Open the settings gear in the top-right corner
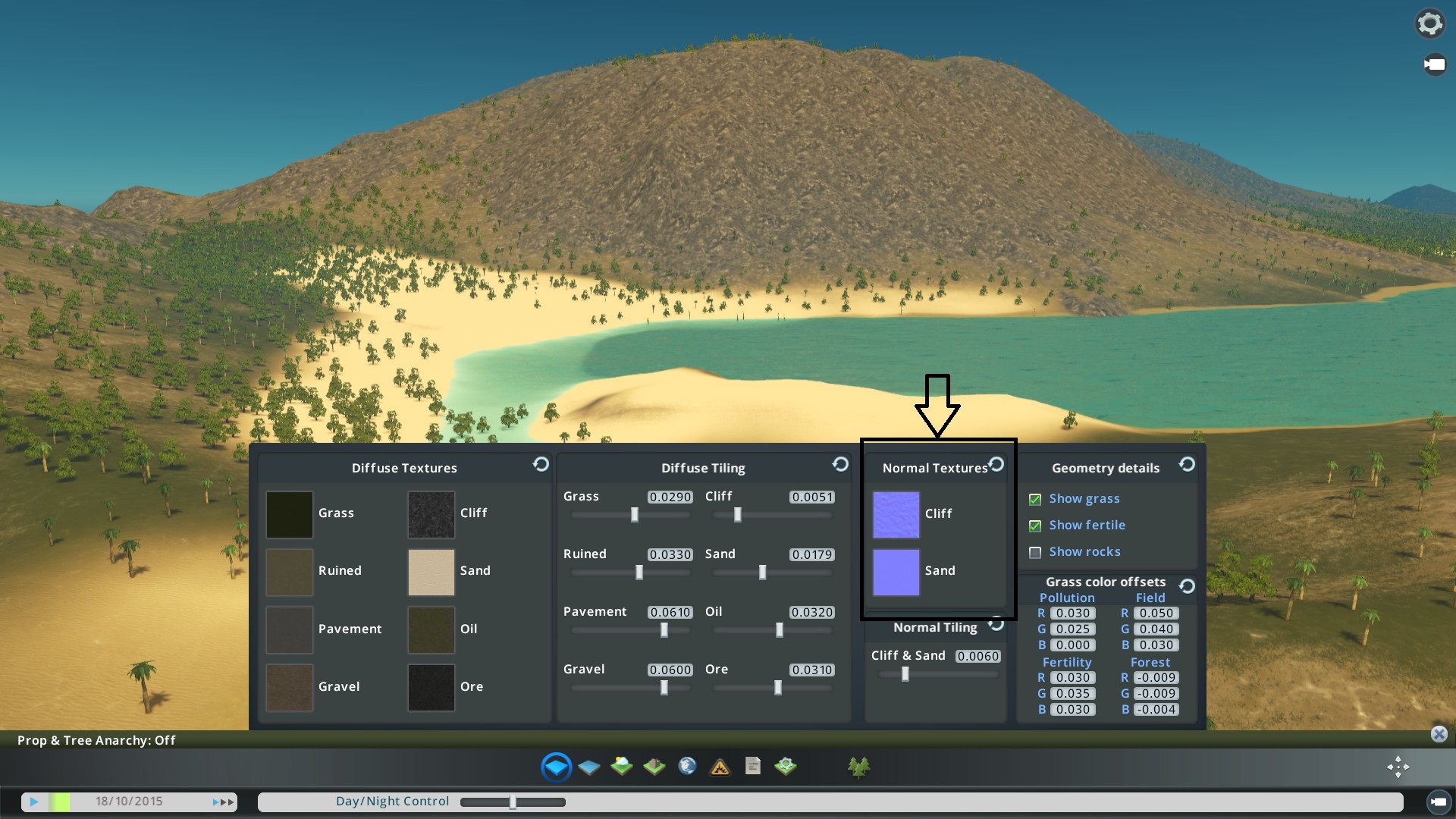This screenshot has width=1456, height=819. 1430,23
